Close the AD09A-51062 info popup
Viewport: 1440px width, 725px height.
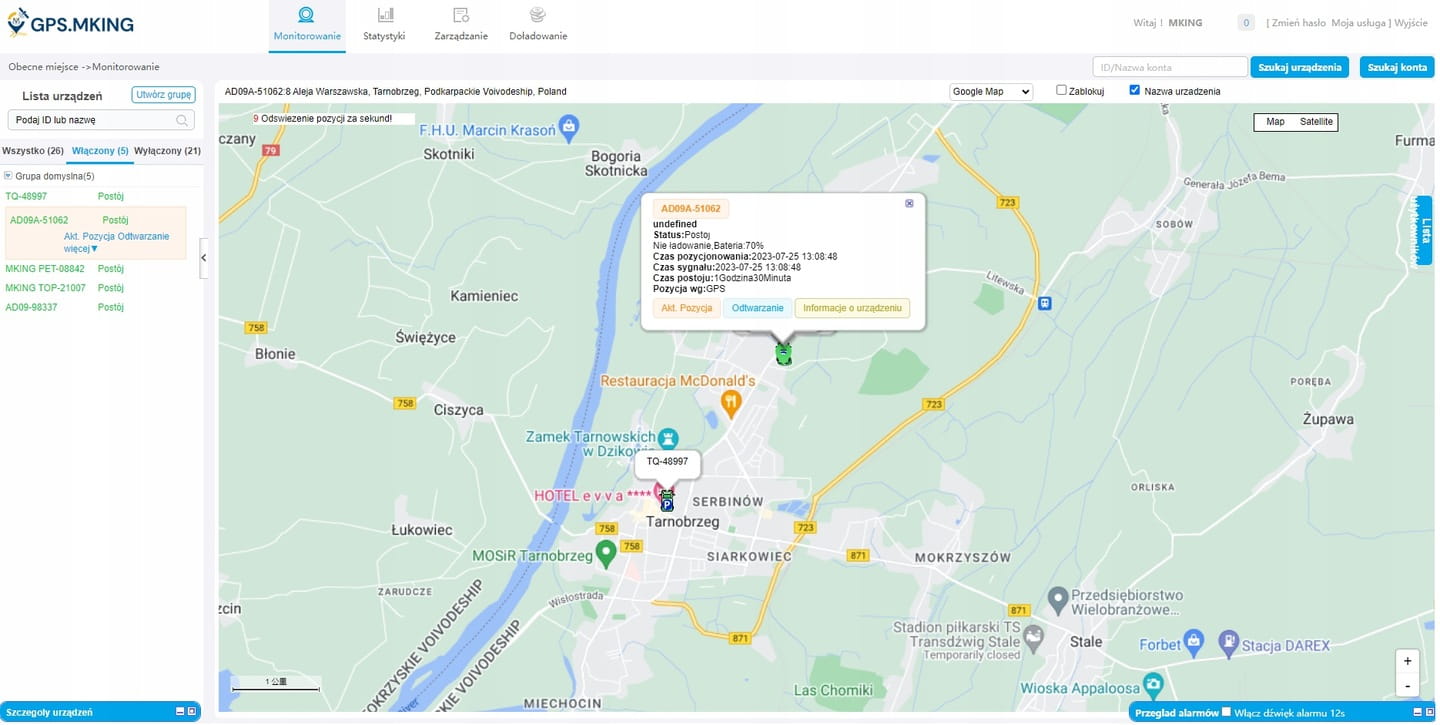coord(909,203)
